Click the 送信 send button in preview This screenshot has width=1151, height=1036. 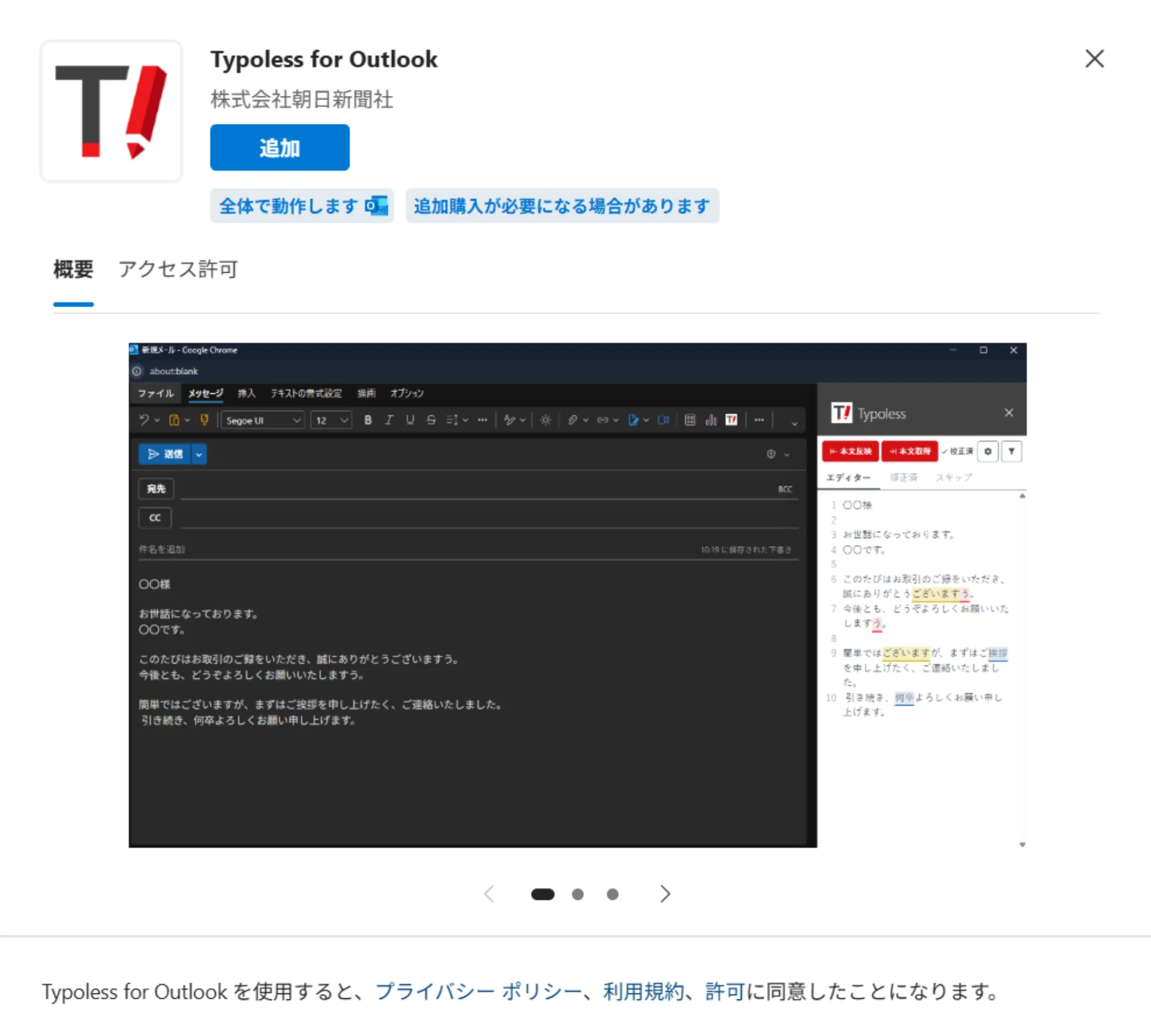coord(165,454)
